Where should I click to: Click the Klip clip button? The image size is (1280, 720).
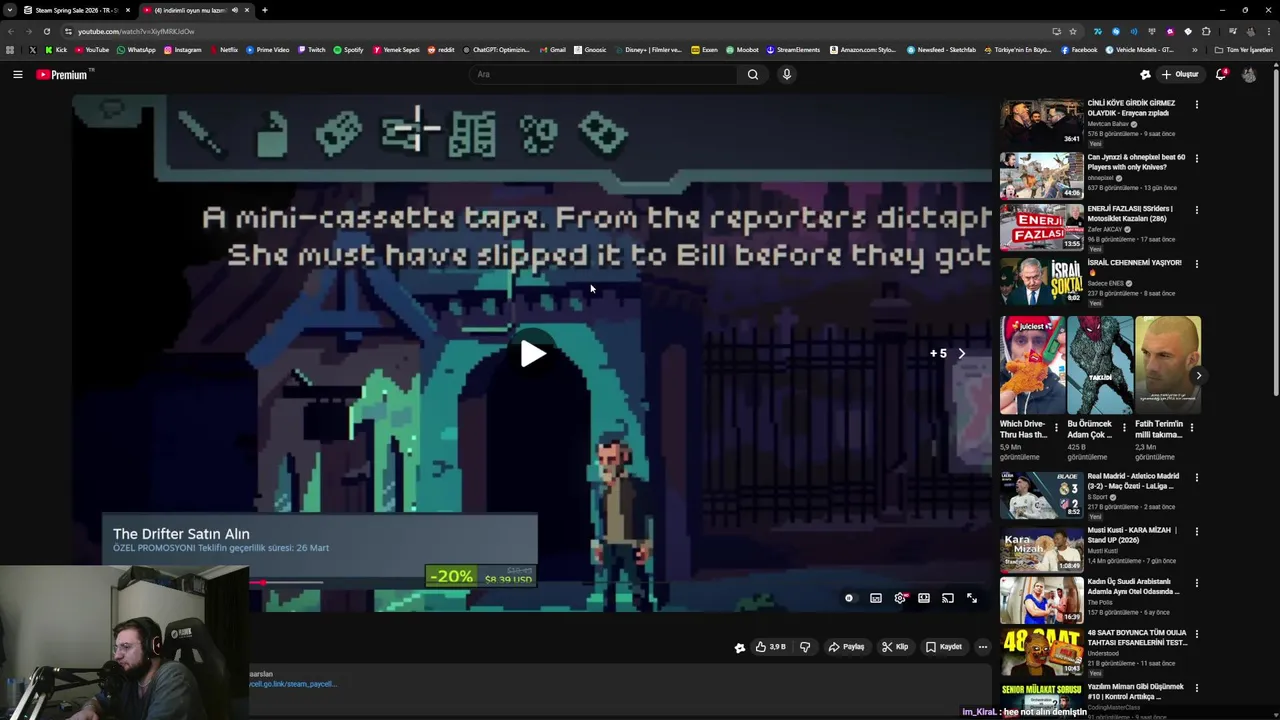(x=895, y=647)
